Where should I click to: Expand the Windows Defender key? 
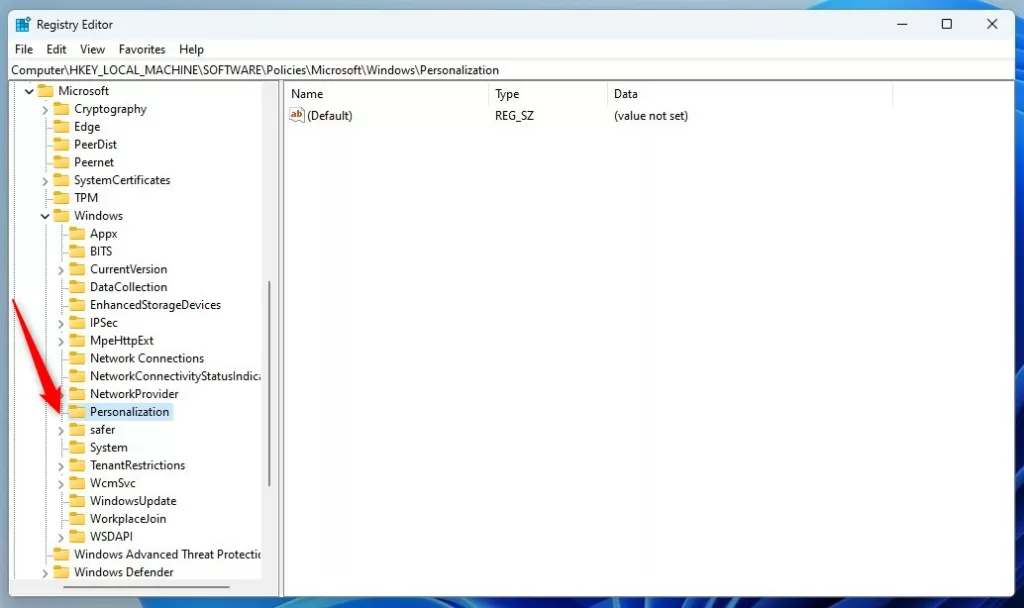pos(45,573)
